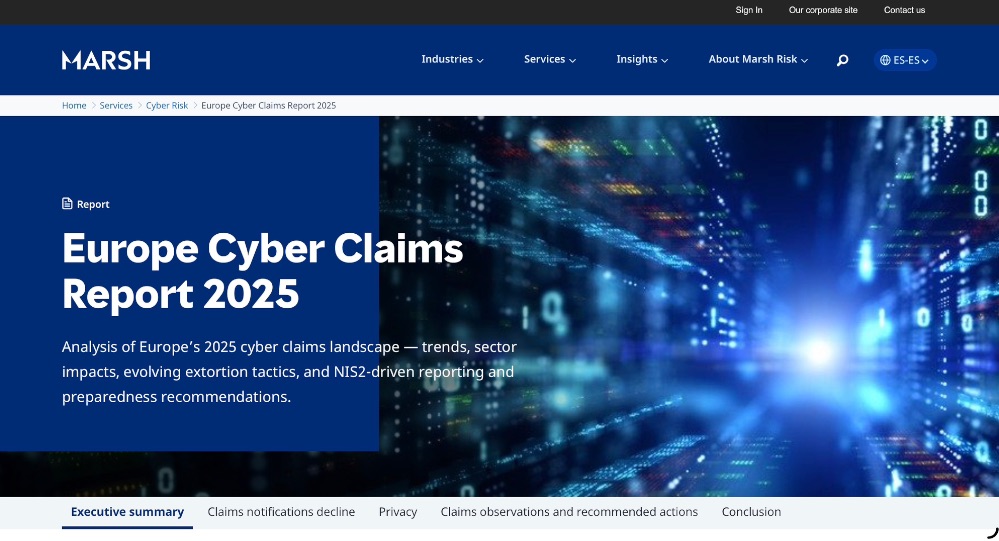The width and height of the screenshot is (999, 541).
Task: Open Cyber Risk breadcrumb link
Action: tap(167, 105)
